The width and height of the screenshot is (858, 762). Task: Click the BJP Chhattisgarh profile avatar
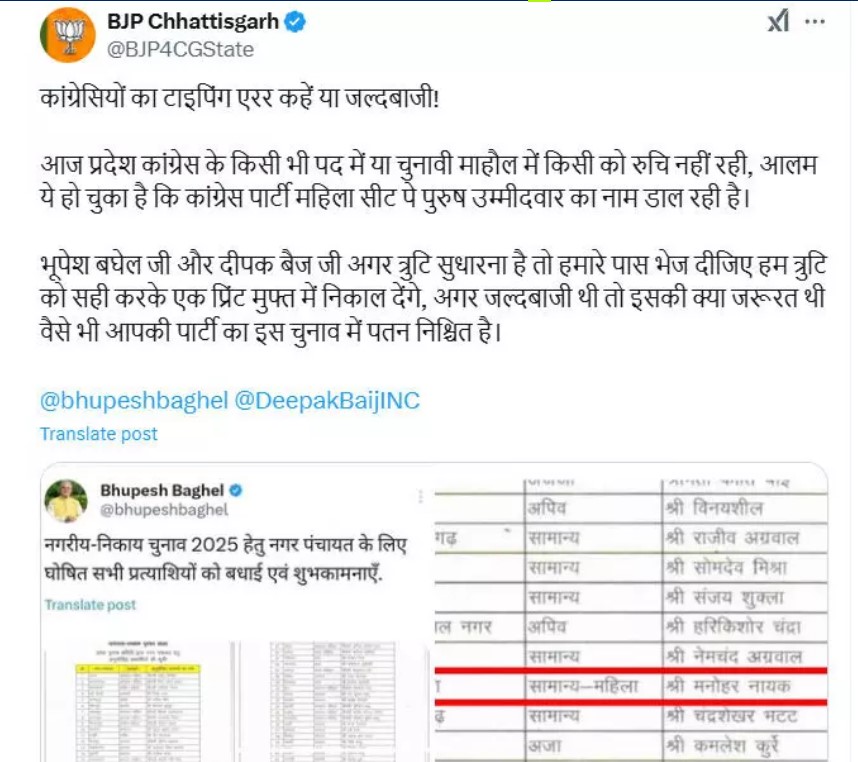coord(68,35)
